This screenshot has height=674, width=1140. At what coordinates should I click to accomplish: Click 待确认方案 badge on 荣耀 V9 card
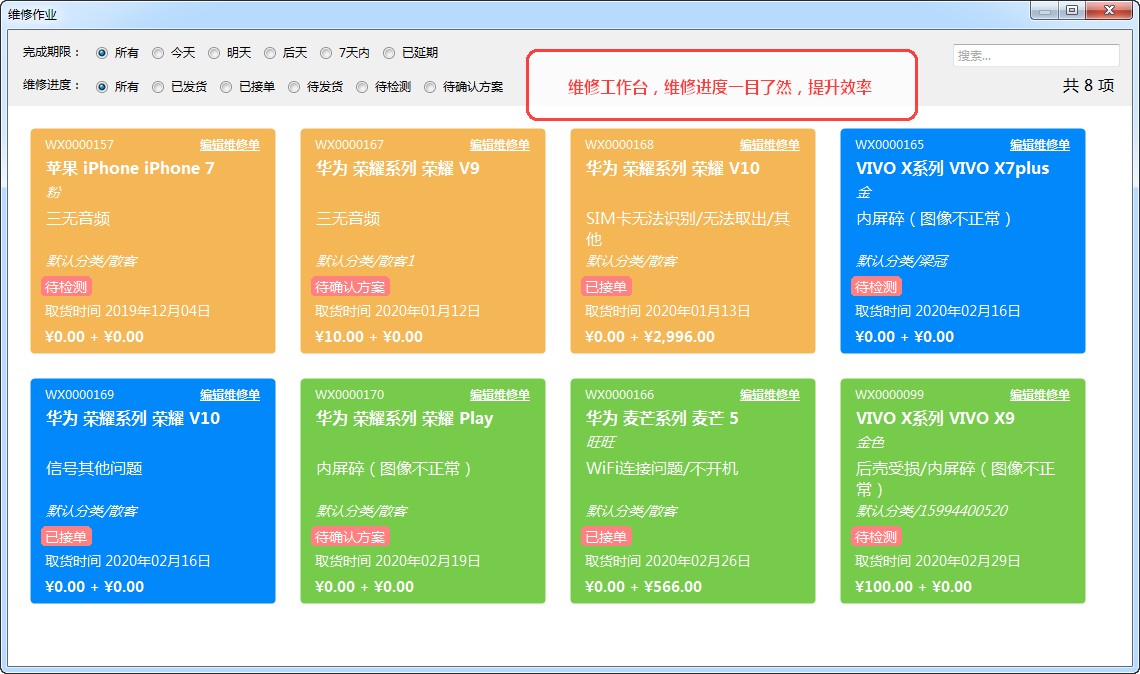point(350,287)
